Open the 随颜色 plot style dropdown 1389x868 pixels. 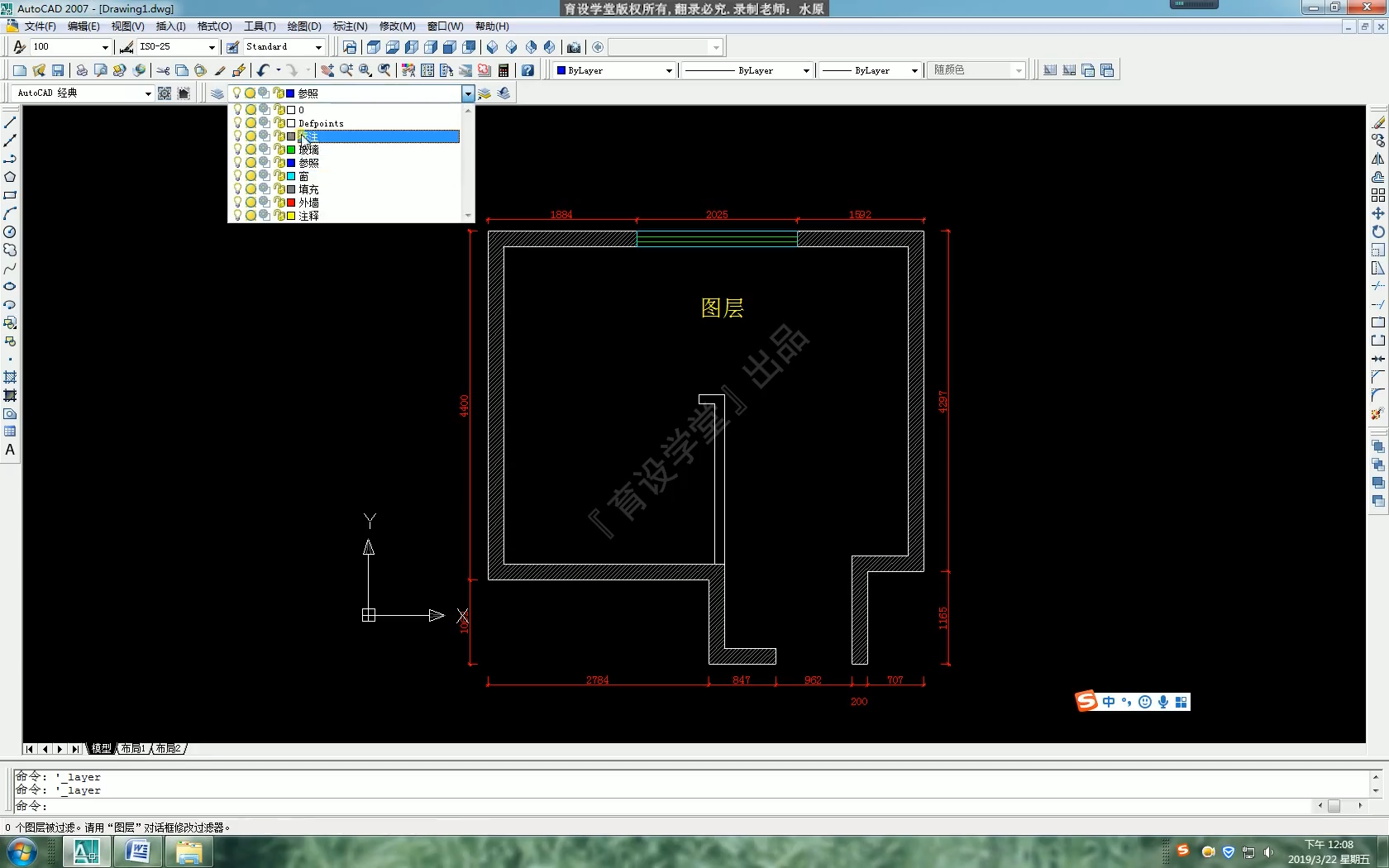coord(1019,70)
